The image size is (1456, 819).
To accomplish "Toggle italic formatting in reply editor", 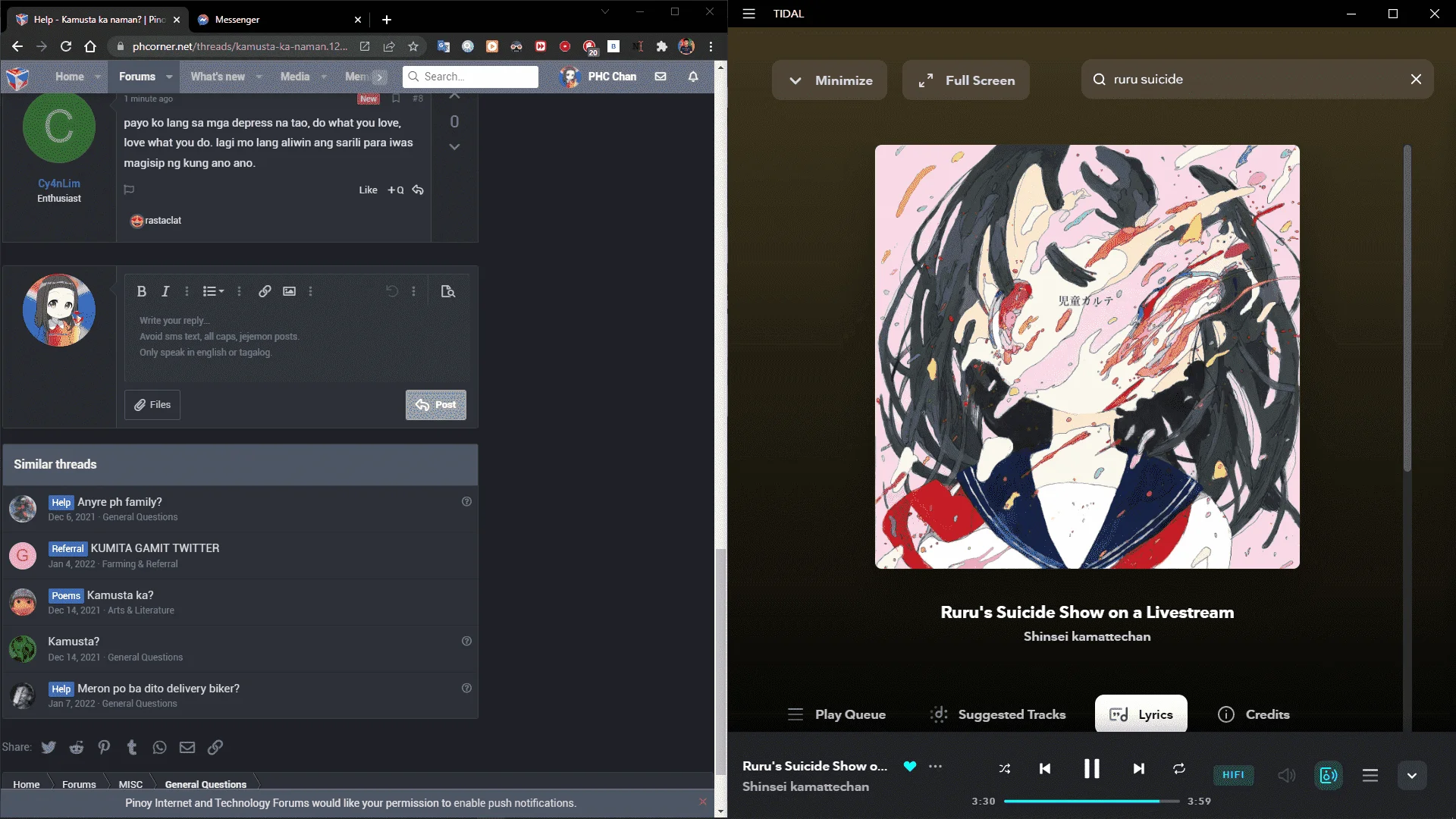I will [165, 291].
